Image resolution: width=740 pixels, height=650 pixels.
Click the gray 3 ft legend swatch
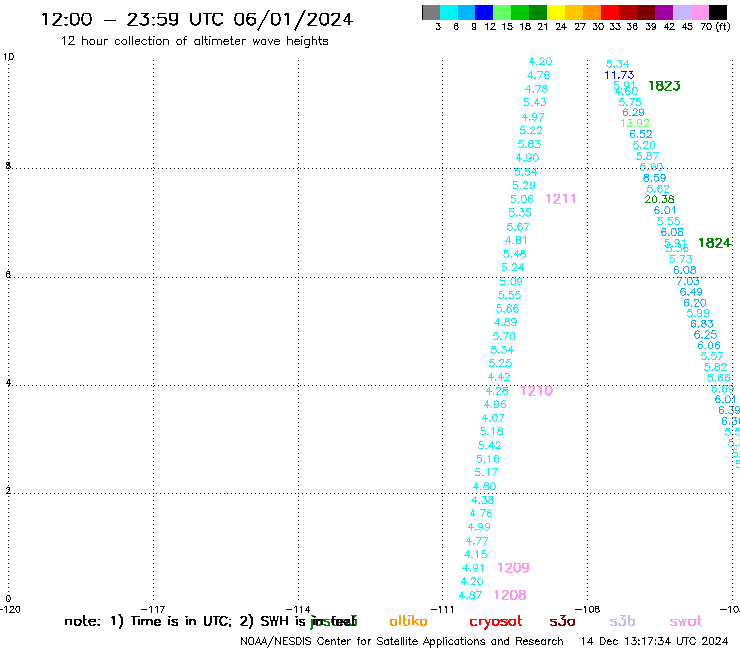431,12
